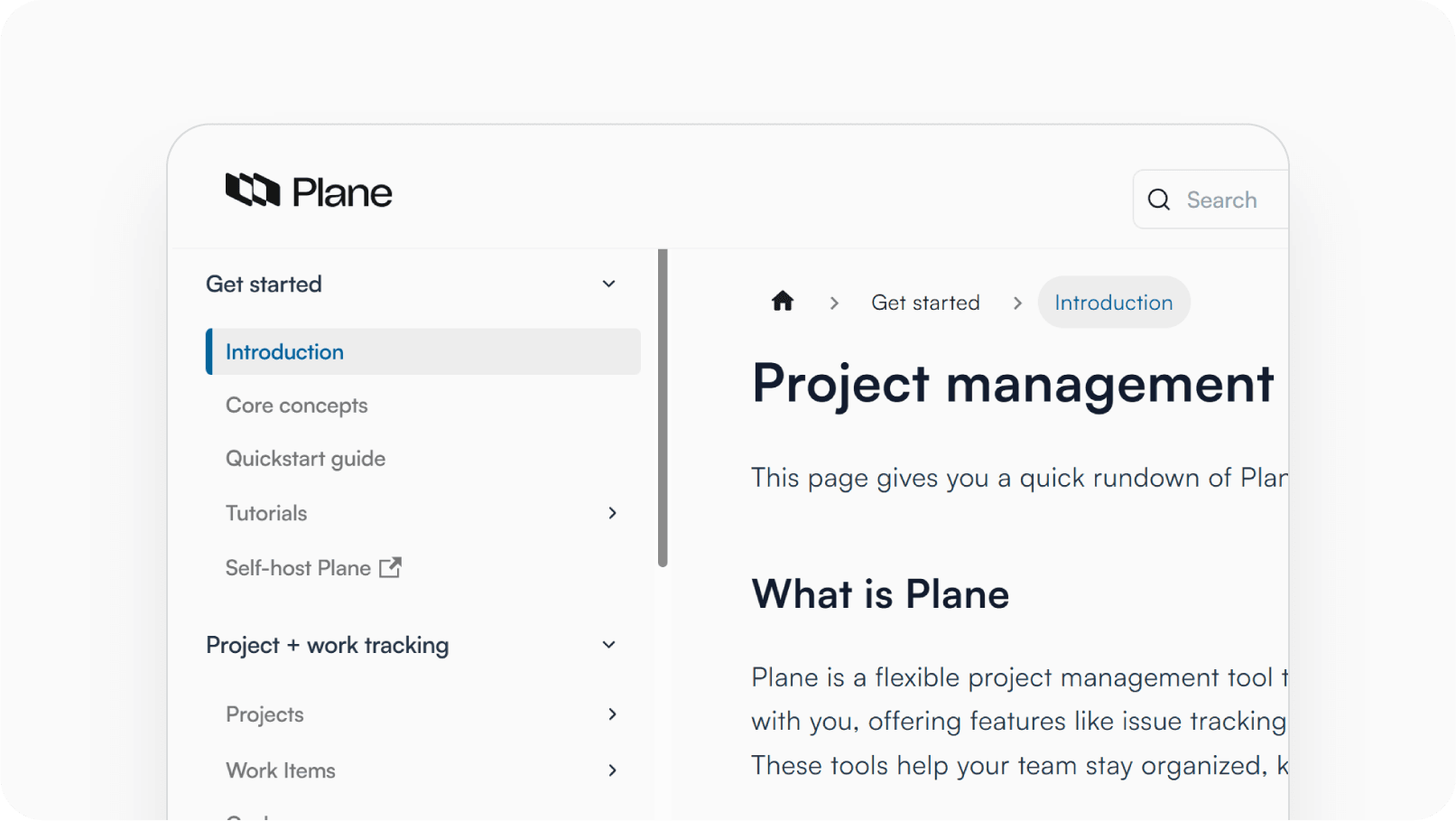Expand the Work Items submenu arrow

coord(612,770)
